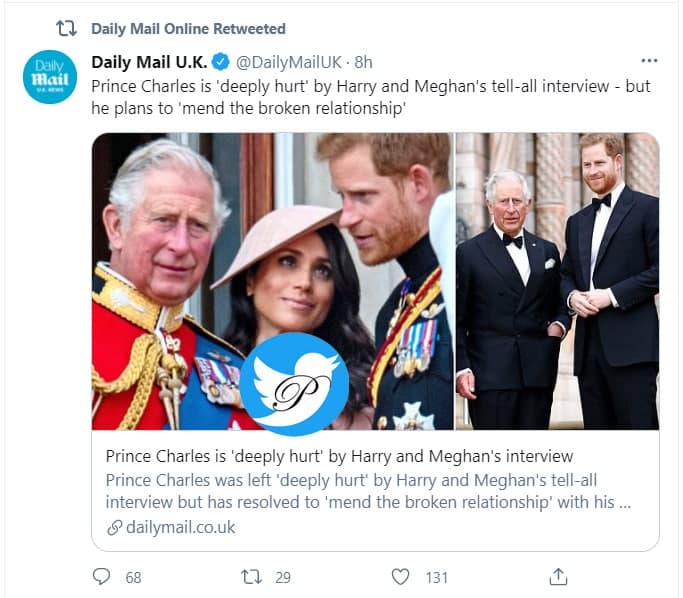This screenshot has height=598, width=683.
Task: Open the dailymail.co.uk link
Action: click(x=180, y=527)
